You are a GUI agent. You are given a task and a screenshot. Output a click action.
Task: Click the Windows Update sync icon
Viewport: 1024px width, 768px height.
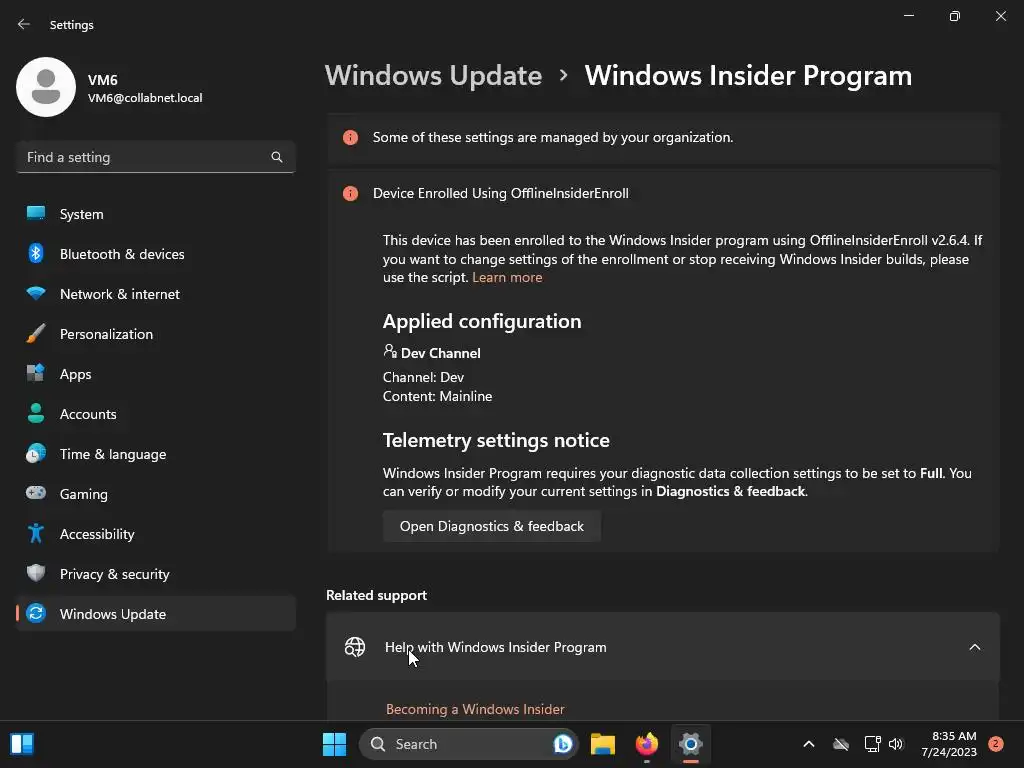pos(36,613)
